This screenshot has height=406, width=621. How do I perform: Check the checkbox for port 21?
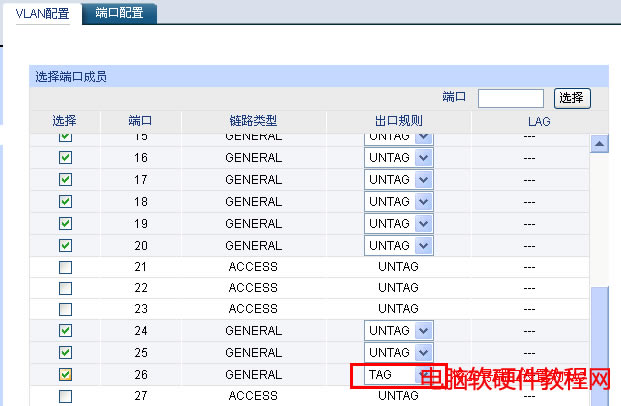pos(66,268)
